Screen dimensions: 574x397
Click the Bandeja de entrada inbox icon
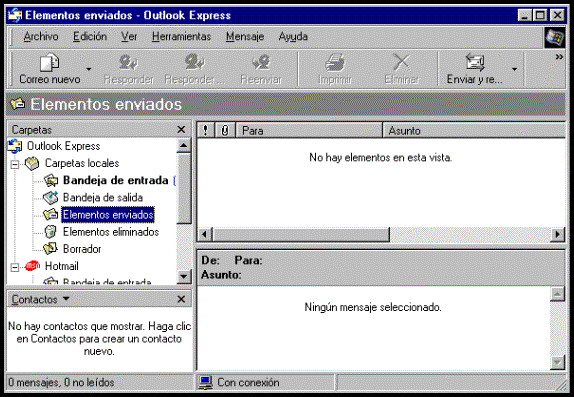click(51, 180)
